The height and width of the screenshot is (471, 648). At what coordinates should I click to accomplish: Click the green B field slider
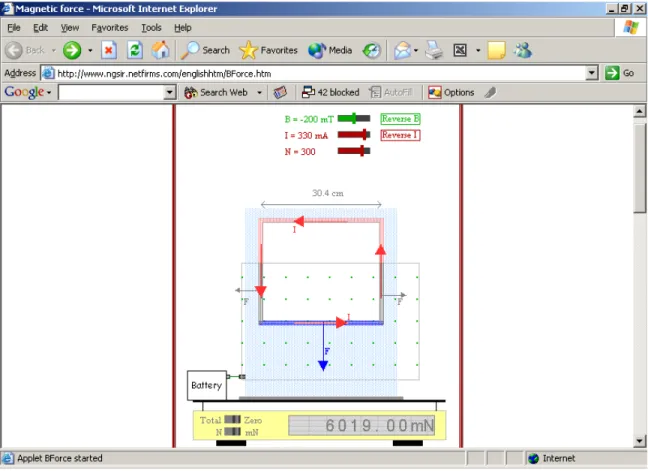pyautogui.click(x=354, y=119)
